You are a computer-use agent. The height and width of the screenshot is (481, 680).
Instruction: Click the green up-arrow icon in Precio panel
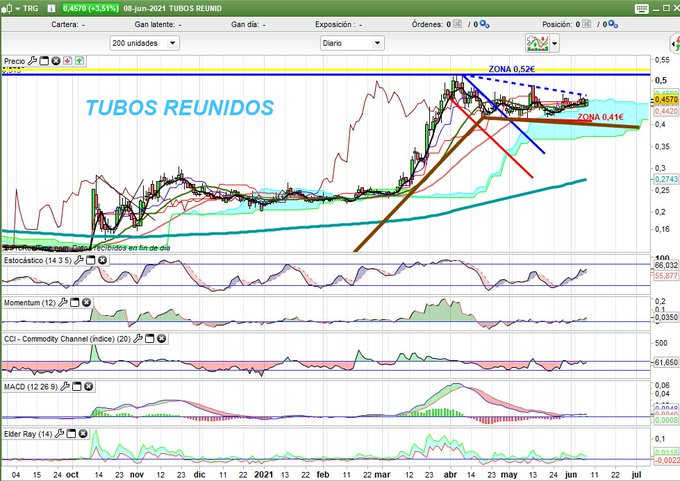[x=79, y=61]
